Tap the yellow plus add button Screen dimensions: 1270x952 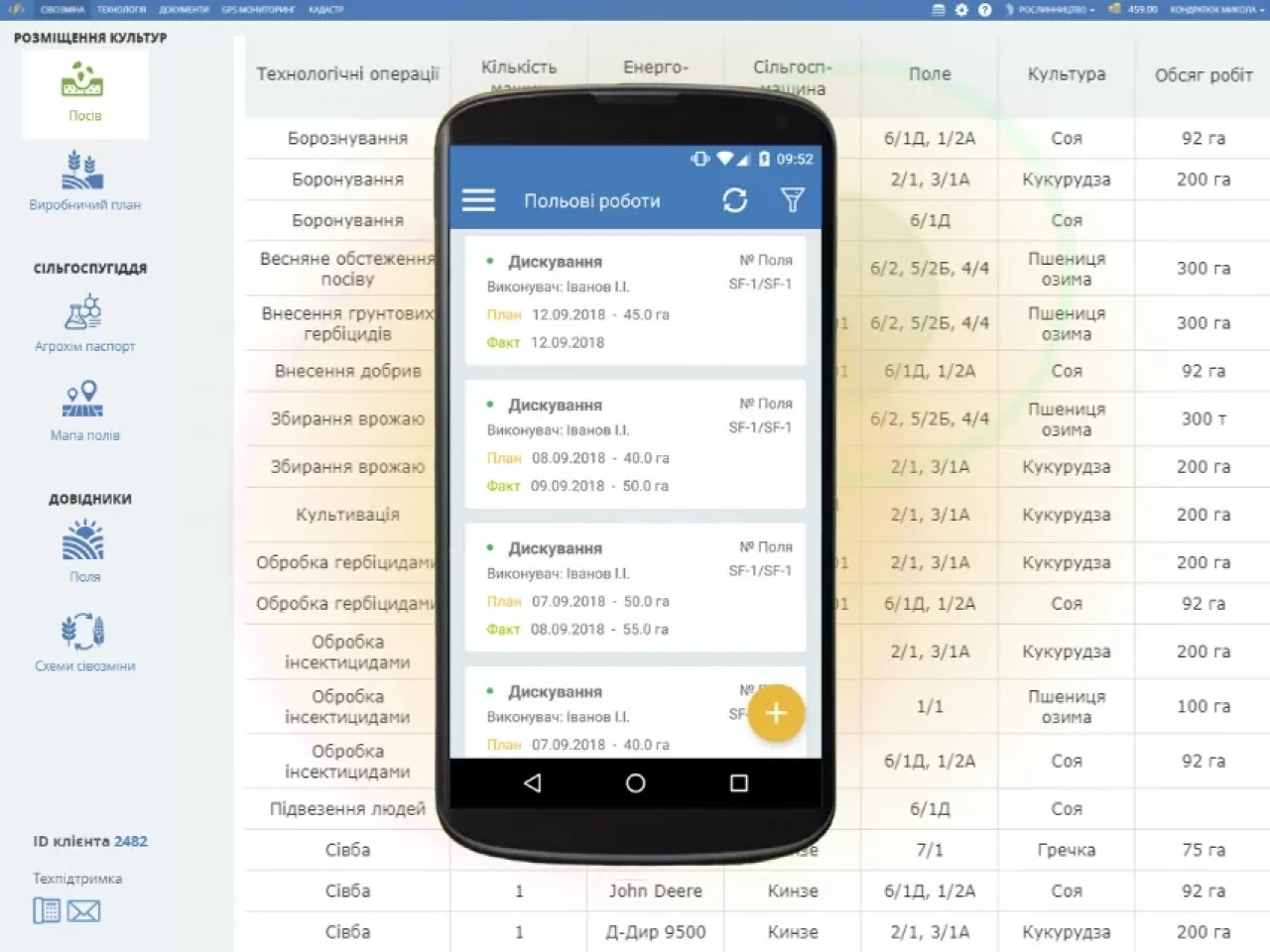[x=775, y=713]
